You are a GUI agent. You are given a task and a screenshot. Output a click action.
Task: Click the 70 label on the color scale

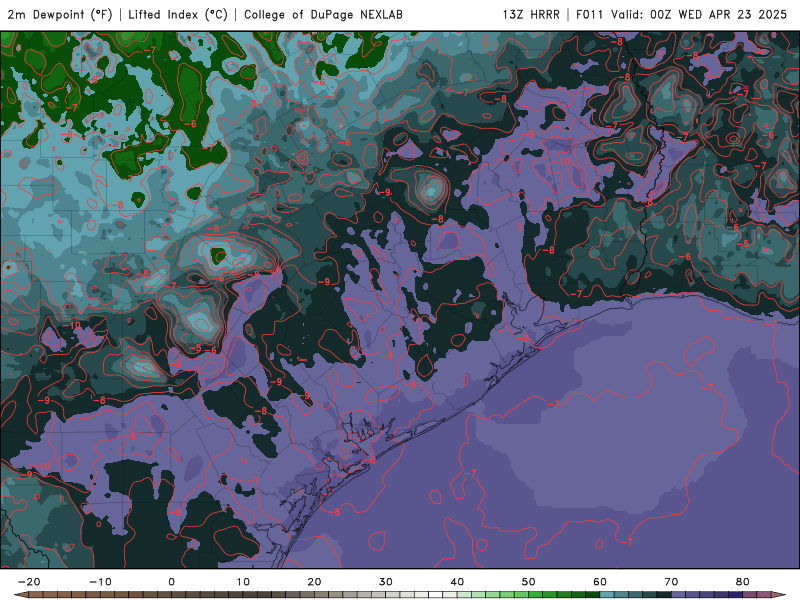click(671, 582)
